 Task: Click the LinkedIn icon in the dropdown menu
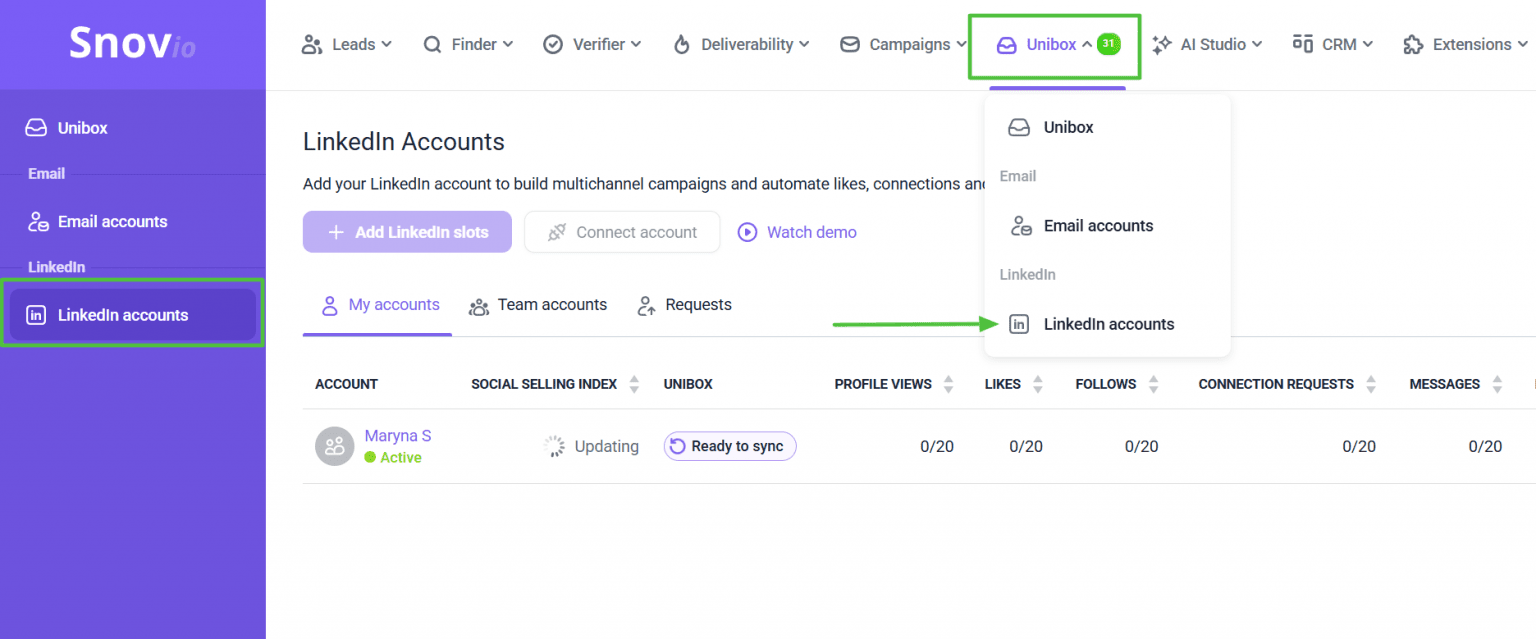[x=1018, y=324]
